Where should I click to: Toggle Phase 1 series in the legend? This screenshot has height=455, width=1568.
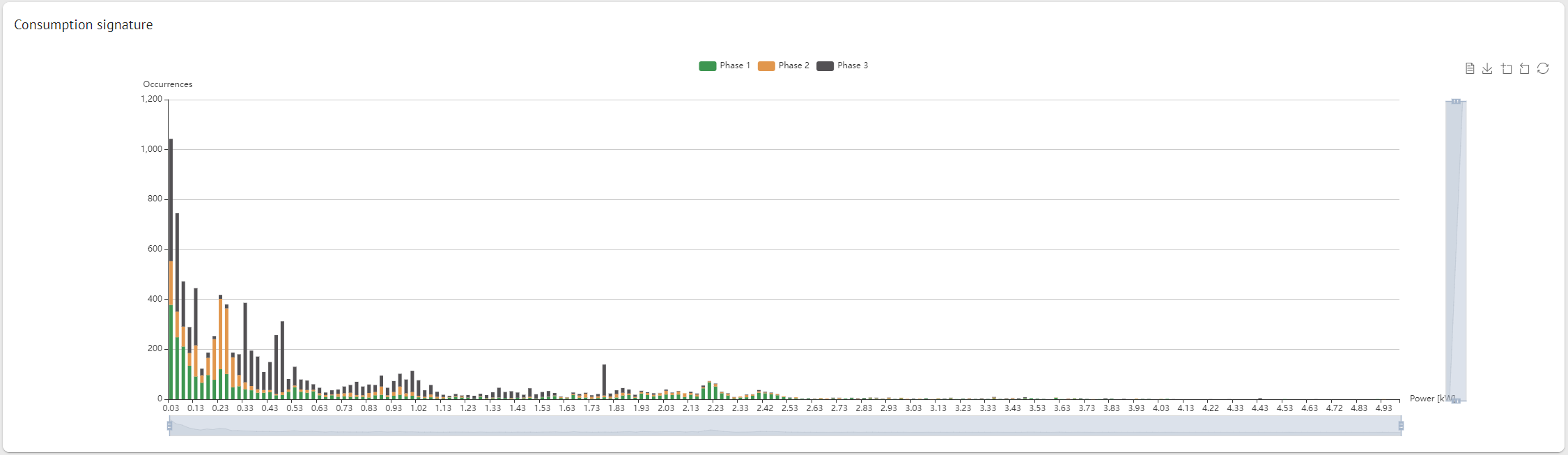724,65
